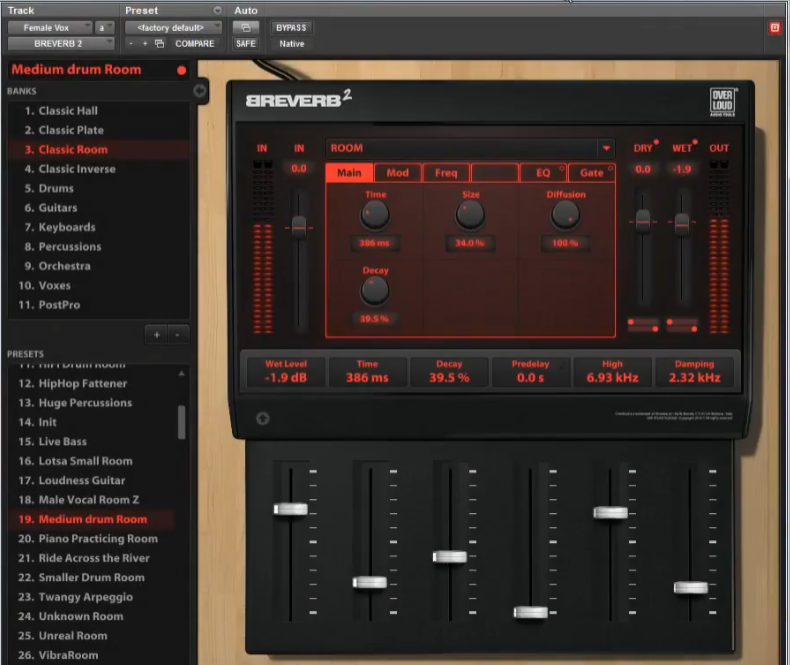Click the WET -1.9 value field
The width and height of the screenshot is (790, 665).
click(x=682, y=169)
